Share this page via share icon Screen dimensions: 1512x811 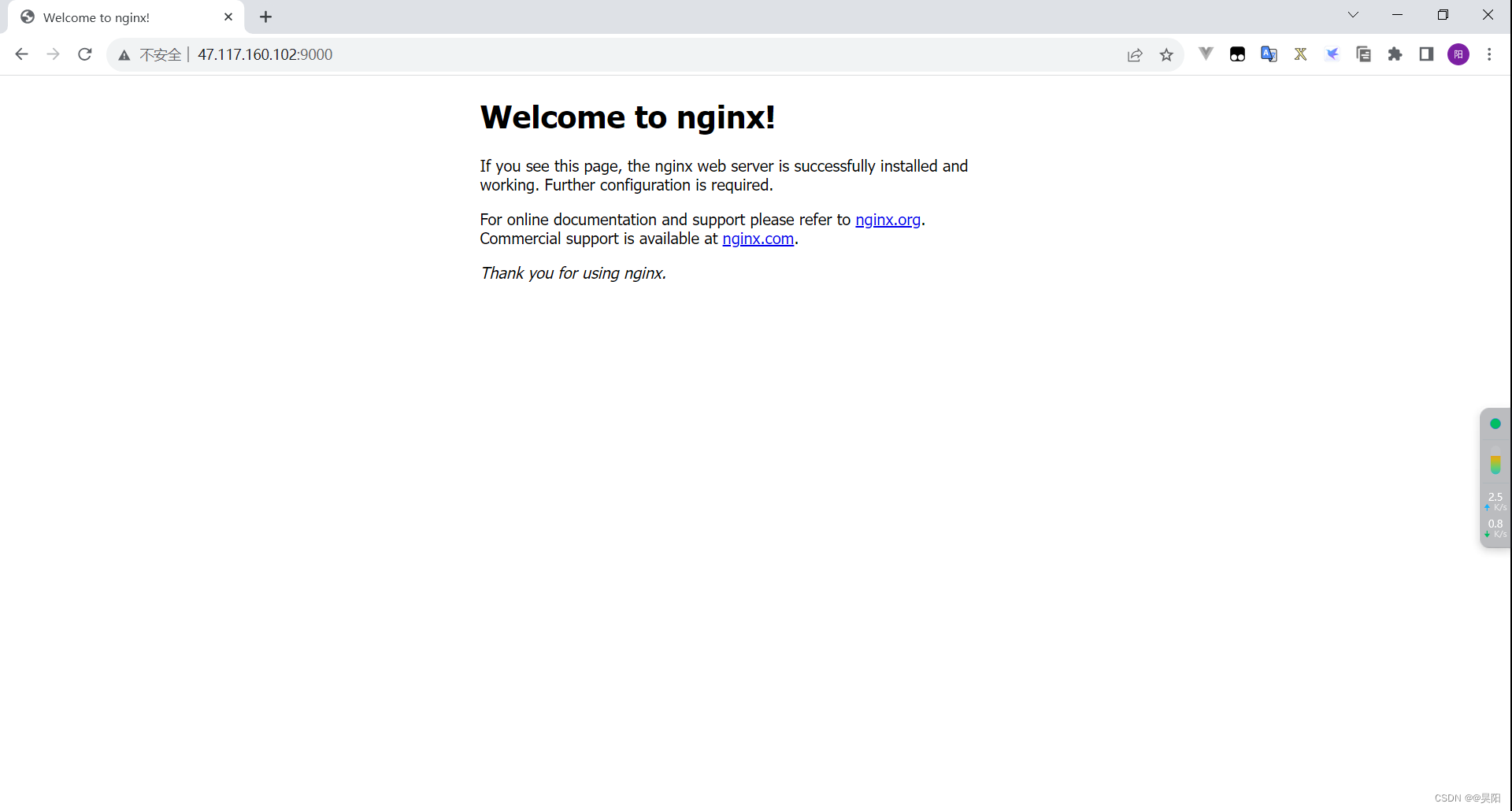point(1135,54)
